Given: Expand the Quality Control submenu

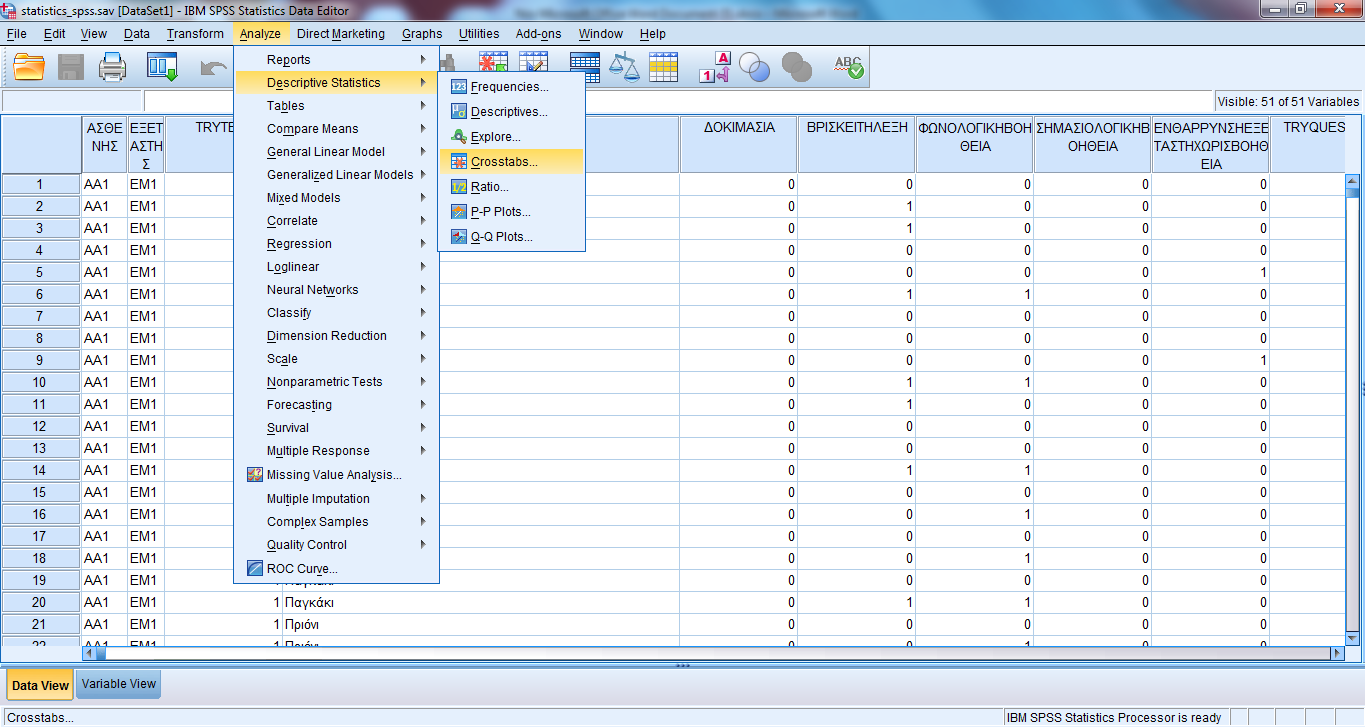Looking at the screenshot, I should click(x=336, y=545).
